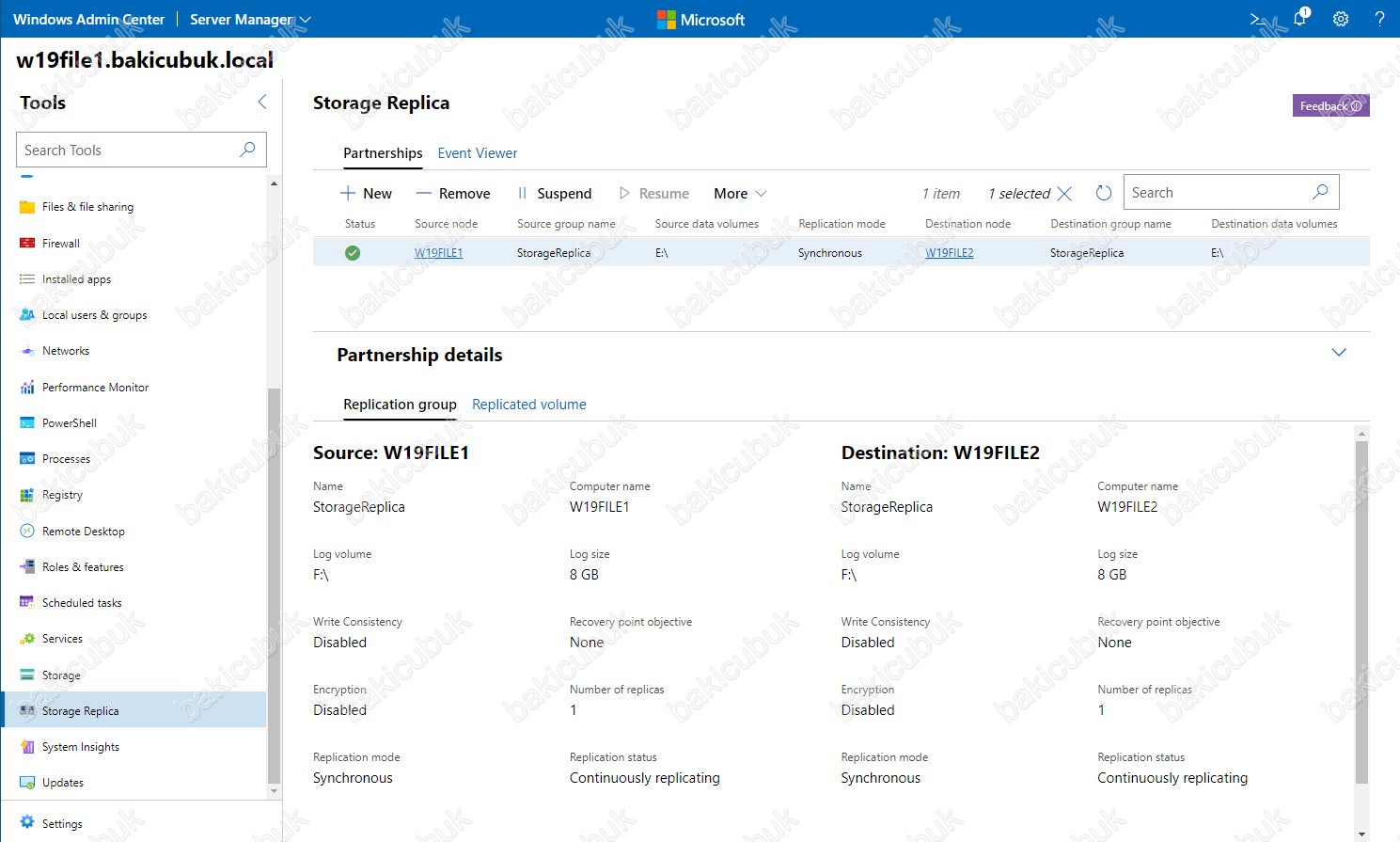This screenshot has height=842, width=1400.
Task: Open PowerShell console icon in header
Action: point(1259,19)
